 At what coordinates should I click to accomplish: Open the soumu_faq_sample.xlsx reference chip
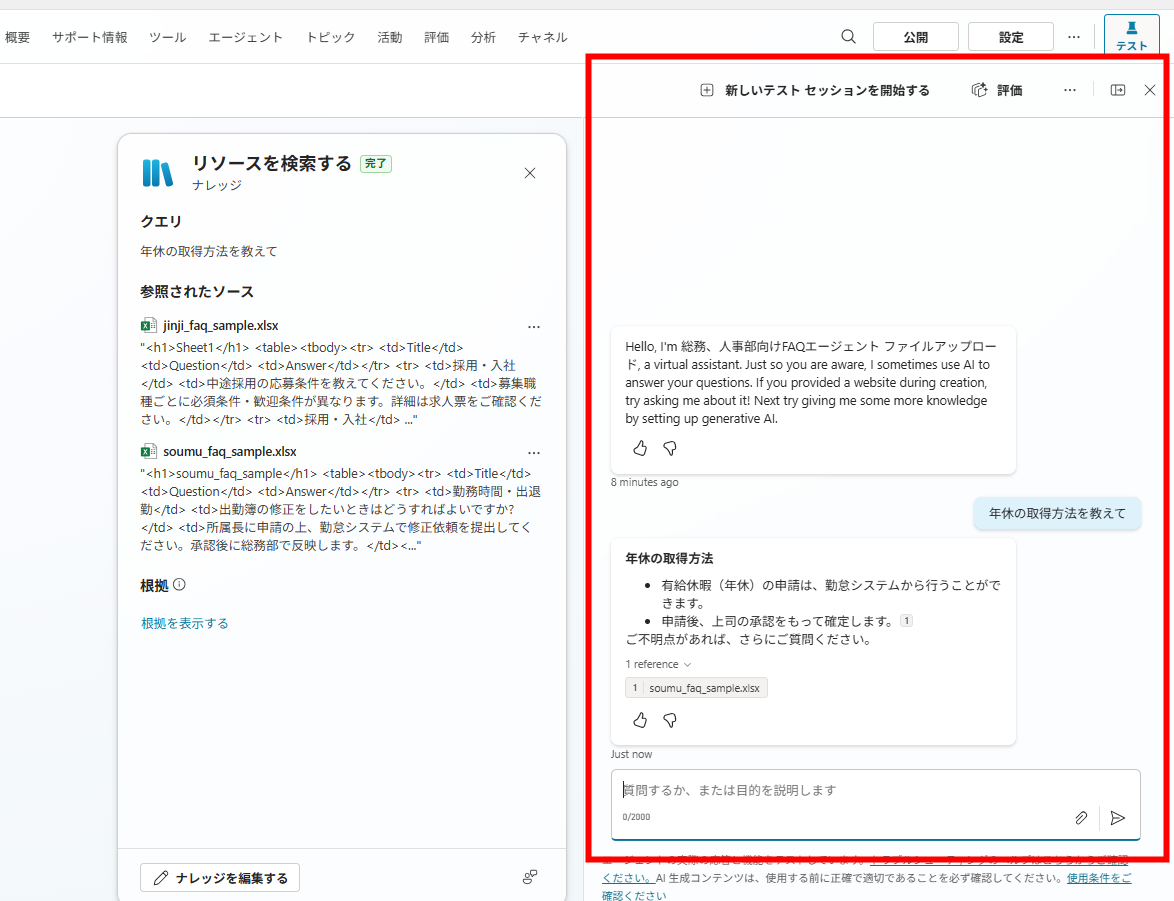(696, 688)
